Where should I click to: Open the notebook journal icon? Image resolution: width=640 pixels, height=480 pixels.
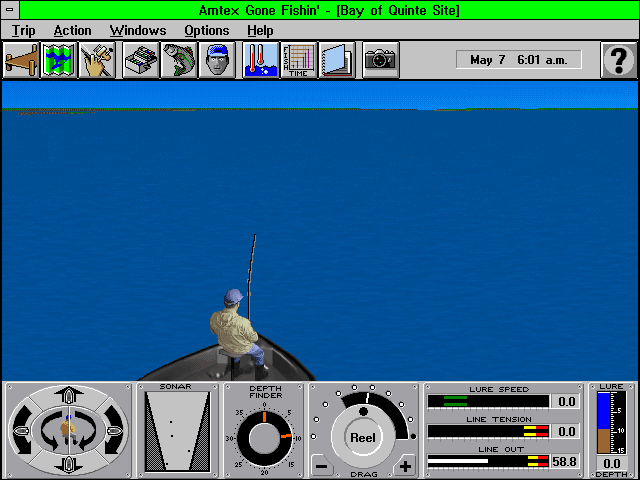(337, 60)
